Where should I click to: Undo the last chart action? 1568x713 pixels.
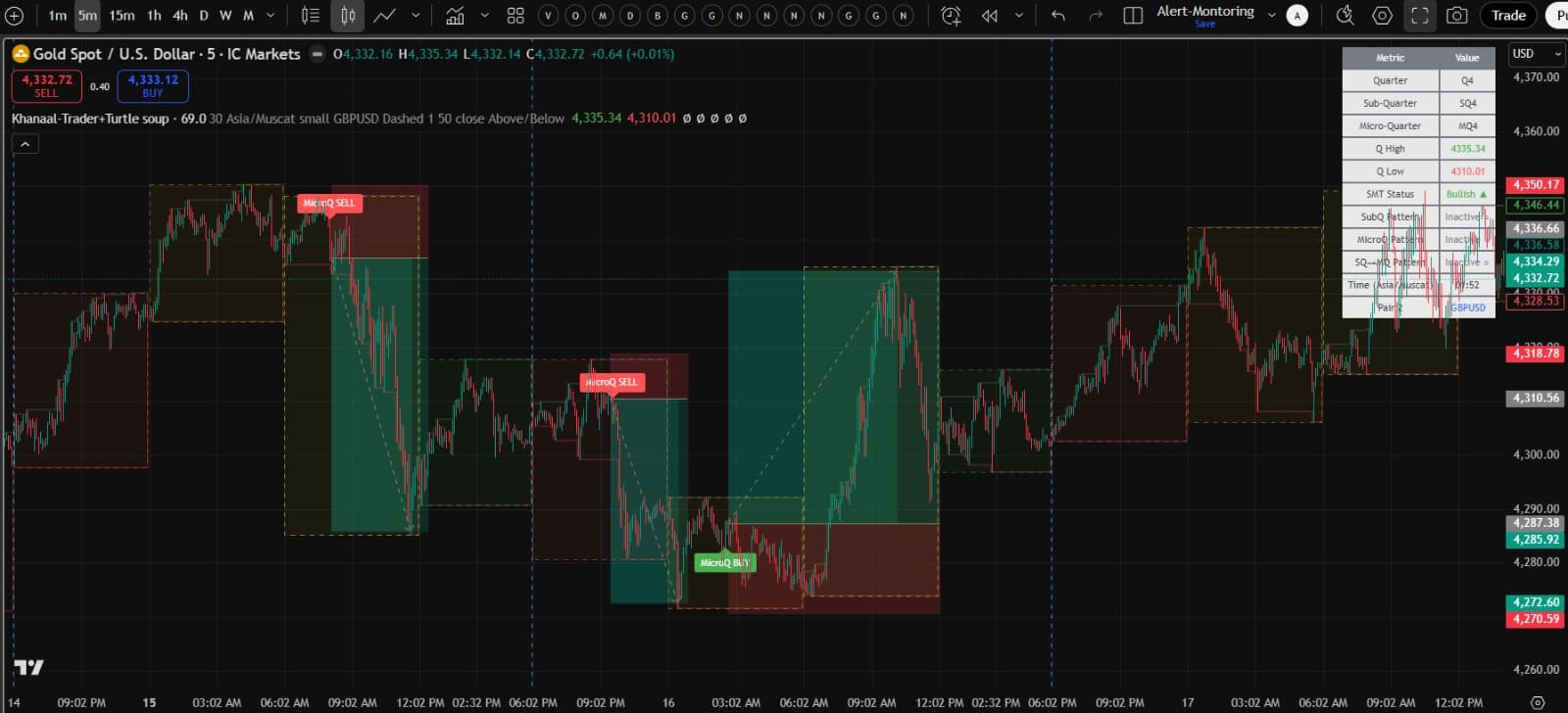(x=1058, y=16)
